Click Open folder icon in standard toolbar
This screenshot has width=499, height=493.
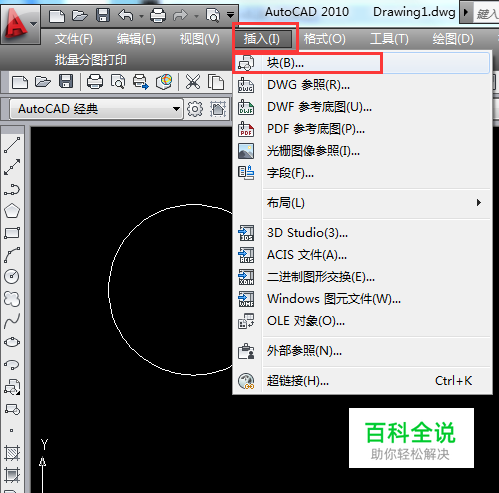[43, 82]
